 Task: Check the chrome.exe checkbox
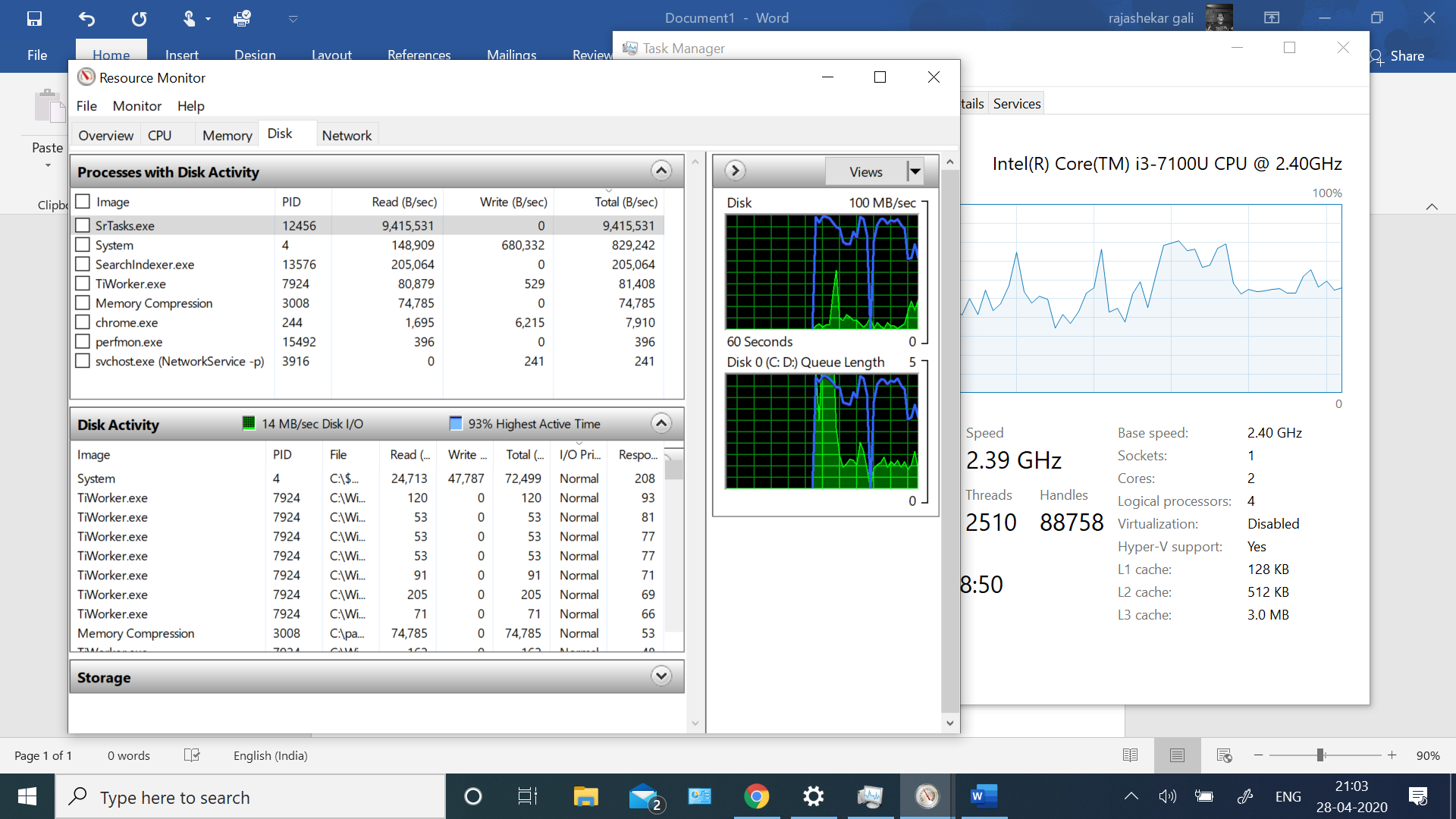coord(83,322)
